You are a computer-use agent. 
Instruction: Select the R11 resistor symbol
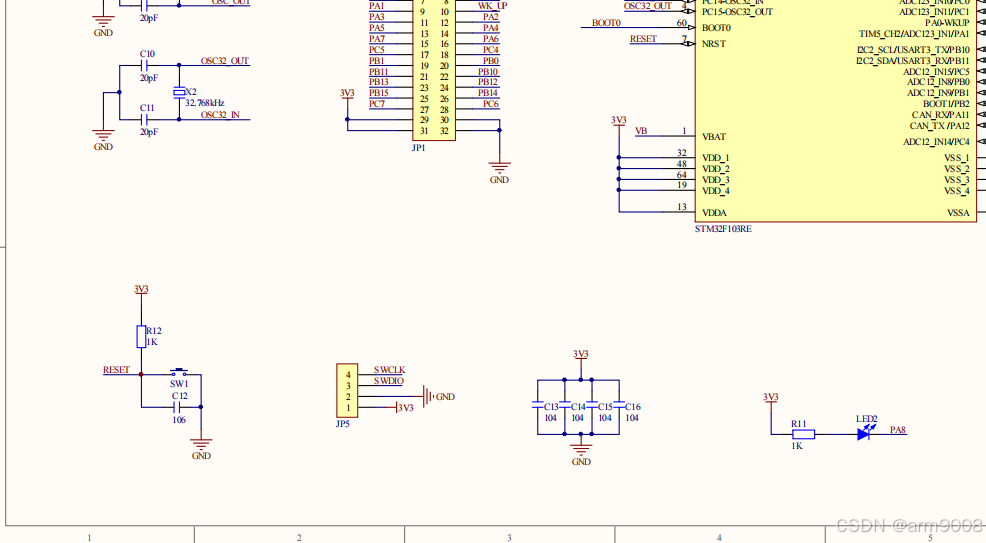click(803, 434)
